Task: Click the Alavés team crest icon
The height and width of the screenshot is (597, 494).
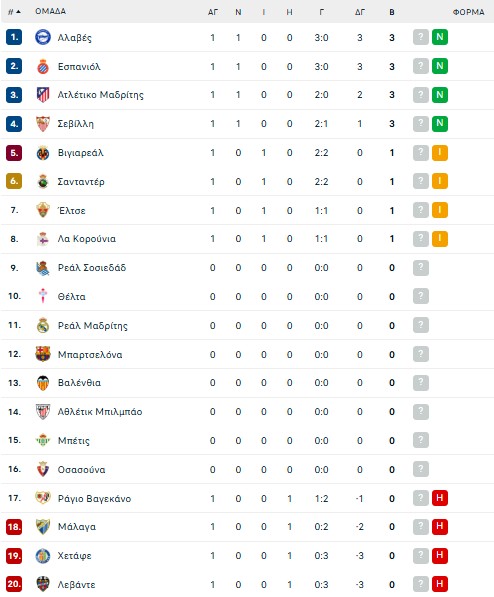Action: 43,37
